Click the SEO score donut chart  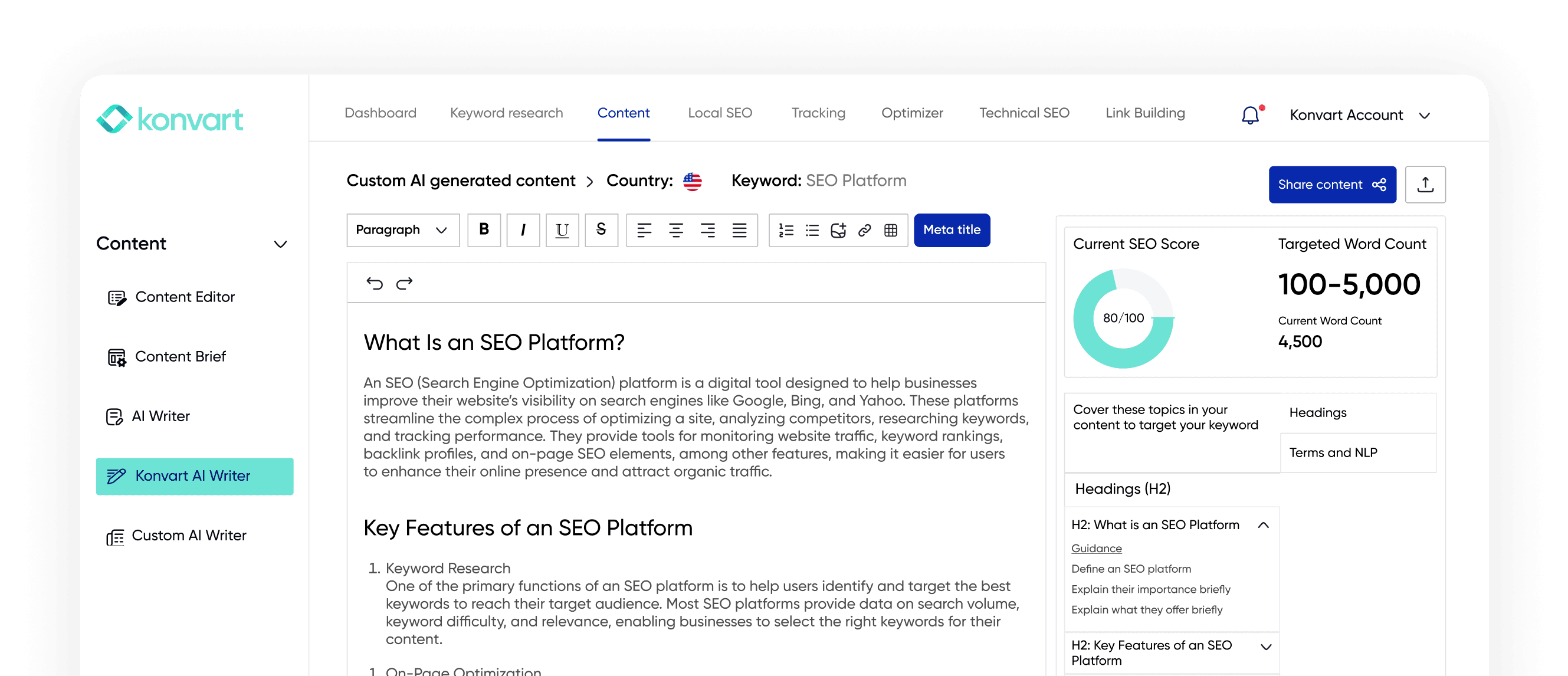pos(1123,318)
